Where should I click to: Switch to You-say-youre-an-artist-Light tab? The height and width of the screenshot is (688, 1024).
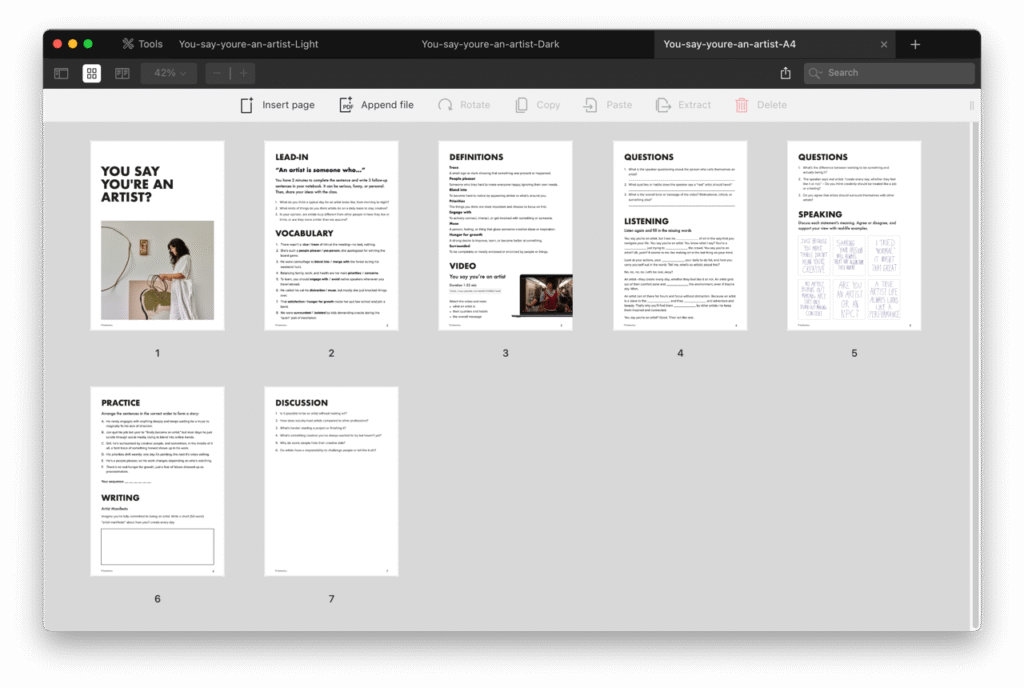[248, 44]
